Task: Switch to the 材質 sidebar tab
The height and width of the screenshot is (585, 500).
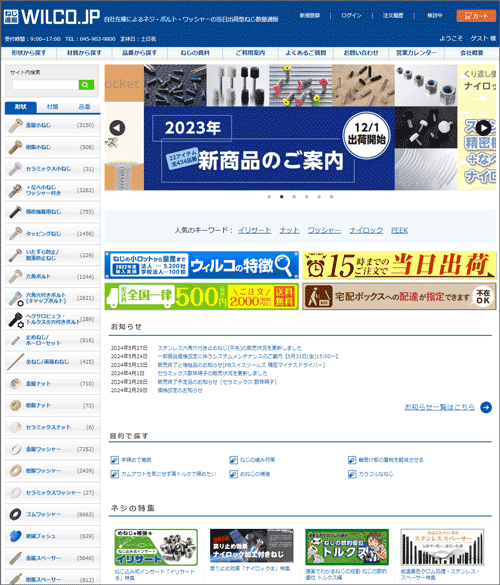Action: [x=53, y=107]
